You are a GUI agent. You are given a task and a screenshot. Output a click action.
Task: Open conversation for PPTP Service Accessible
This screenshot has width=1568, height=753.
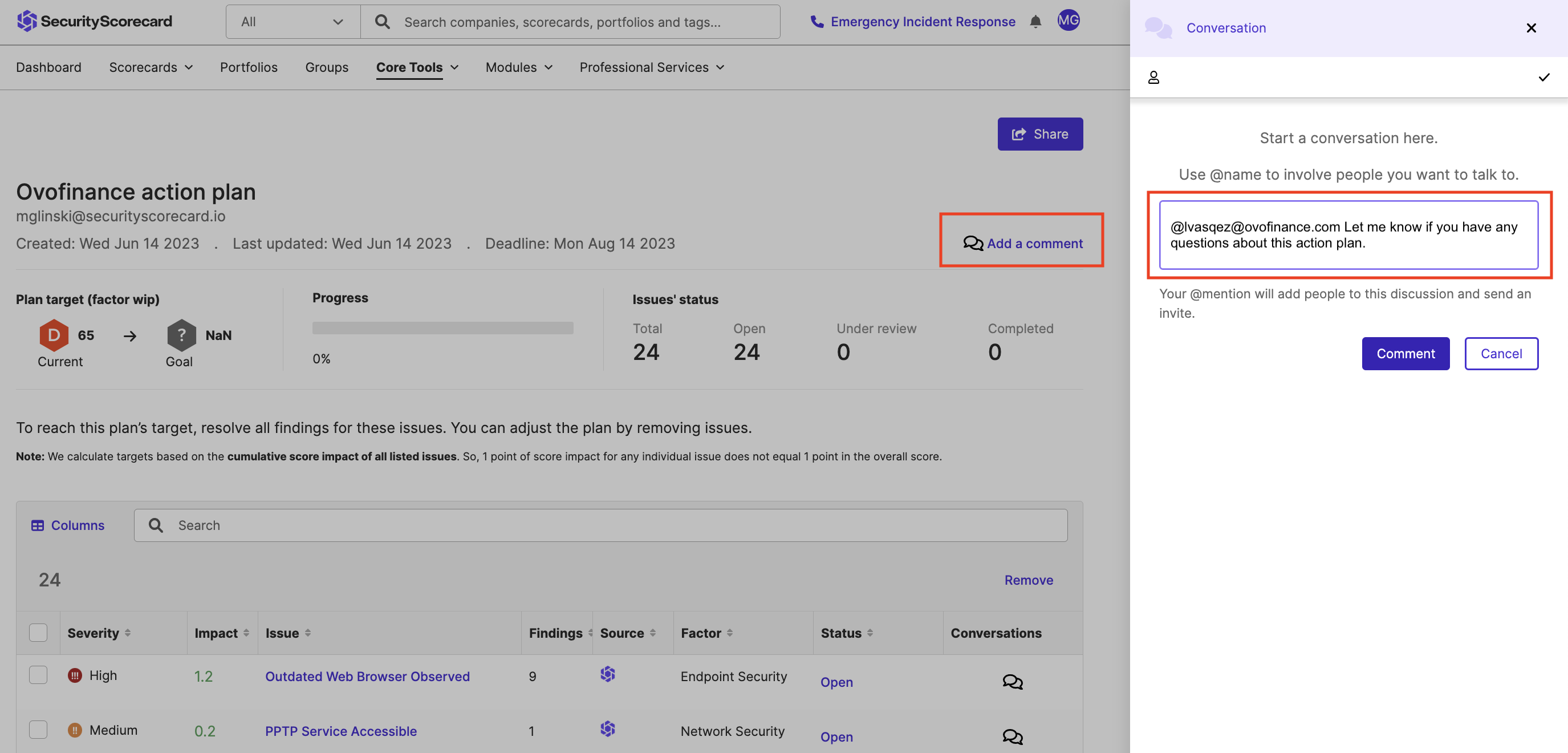1012,736
